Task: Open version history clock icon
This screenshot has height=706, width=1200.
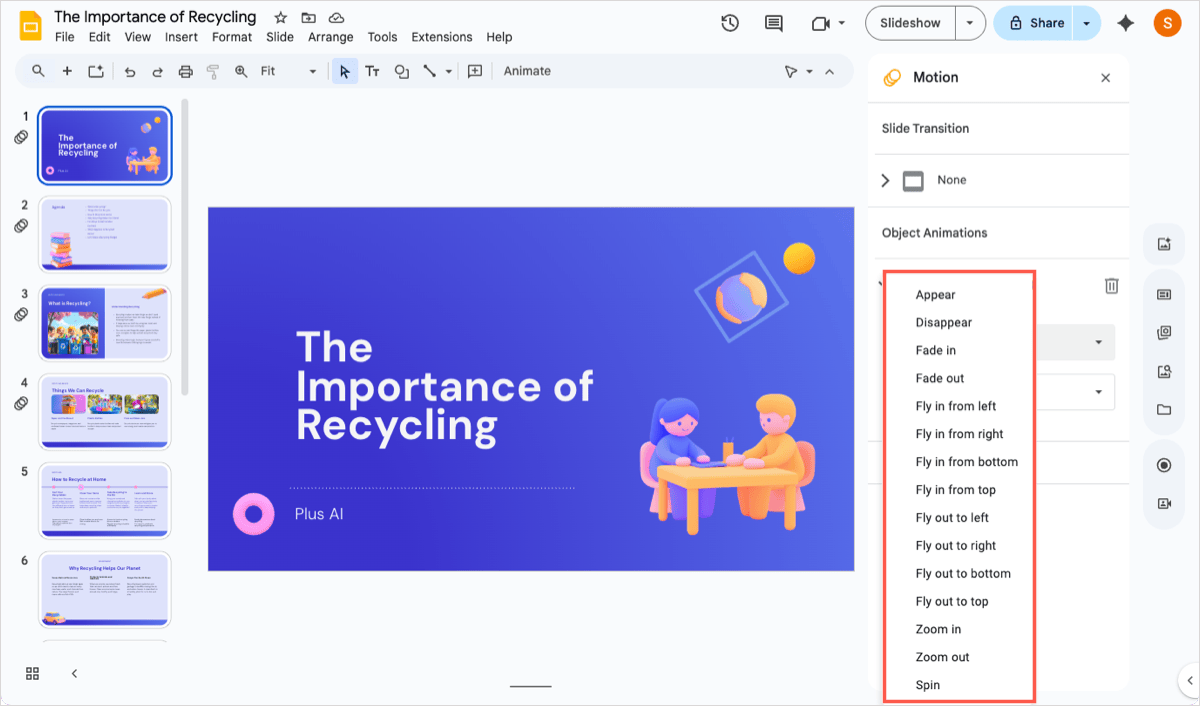Action: [x=730, y=23]
